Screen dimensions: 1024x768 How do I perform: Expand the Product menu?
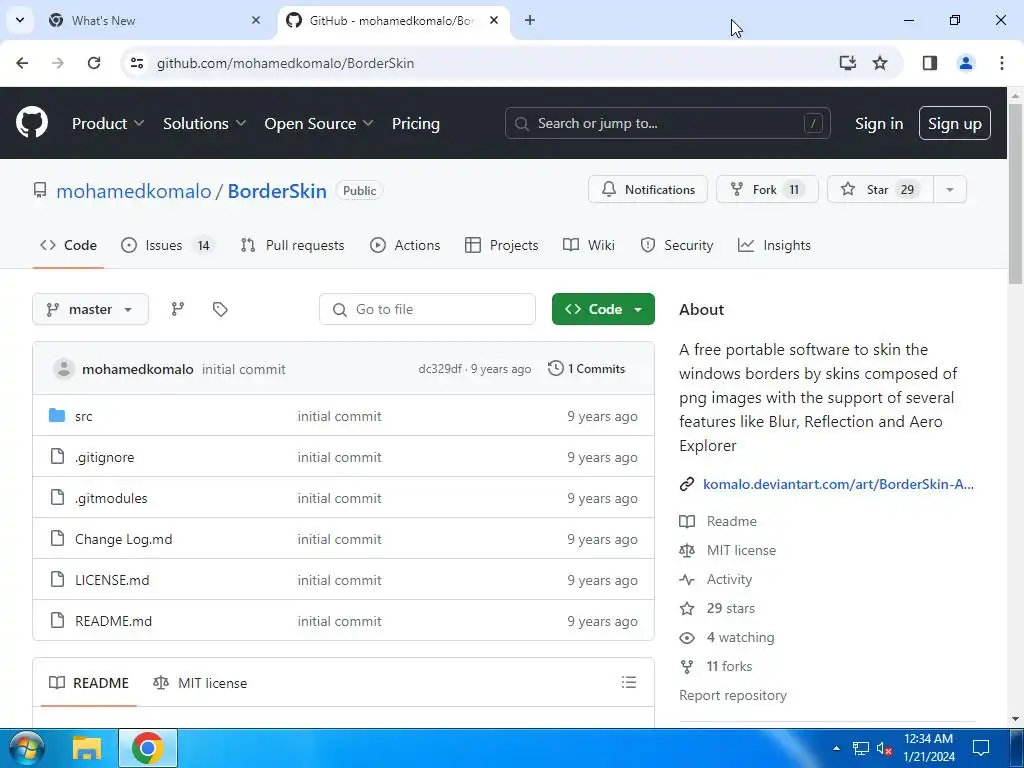pyautogui.click(x=108, y=123)
